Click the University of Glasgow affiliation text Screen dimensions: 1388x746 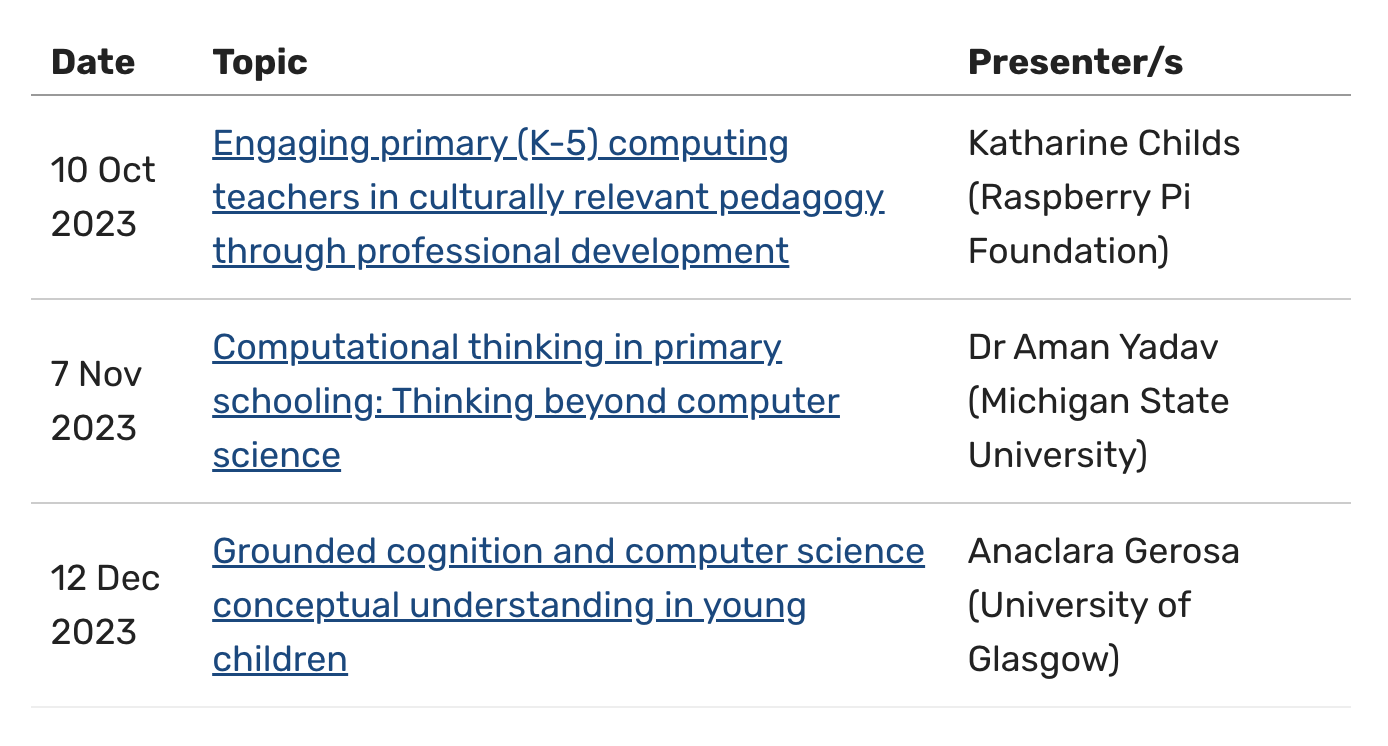click(x=1080, y=632)
